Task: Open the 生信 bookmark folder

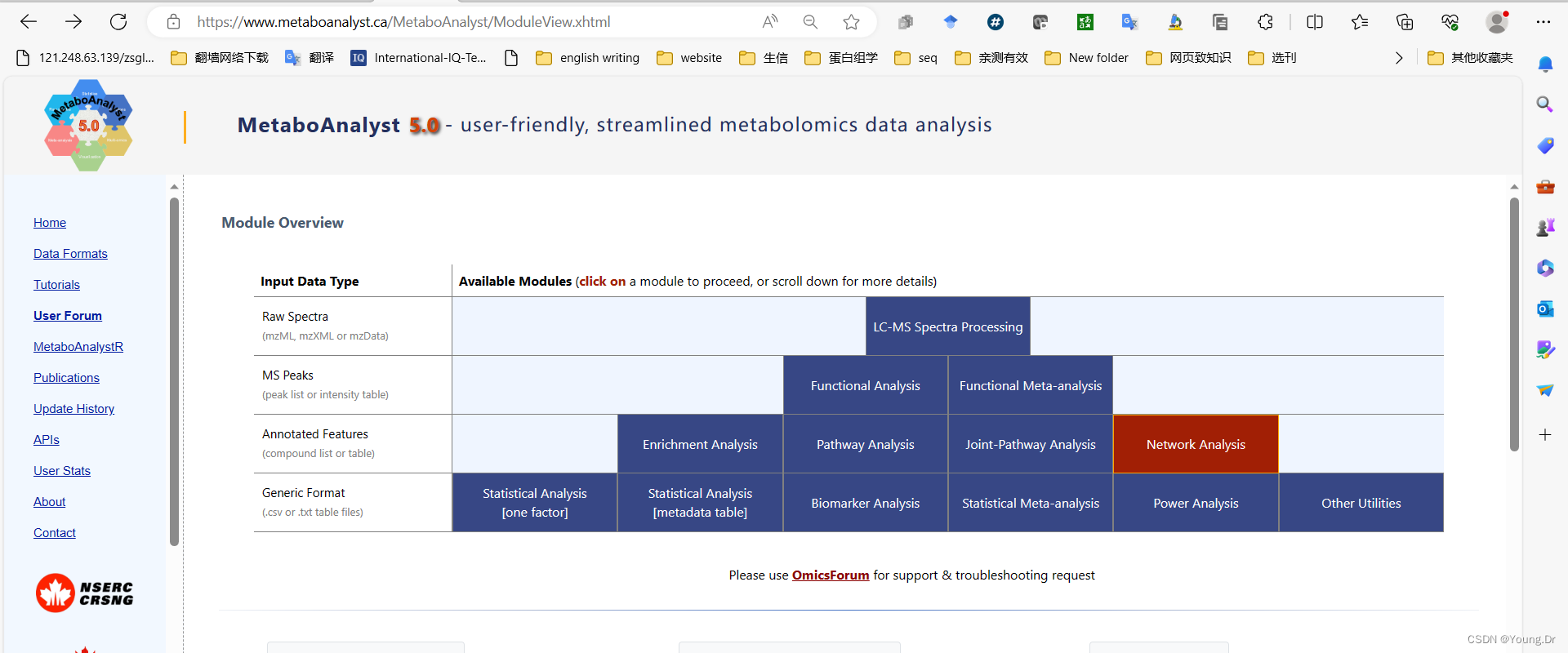Action: (764, 58)
